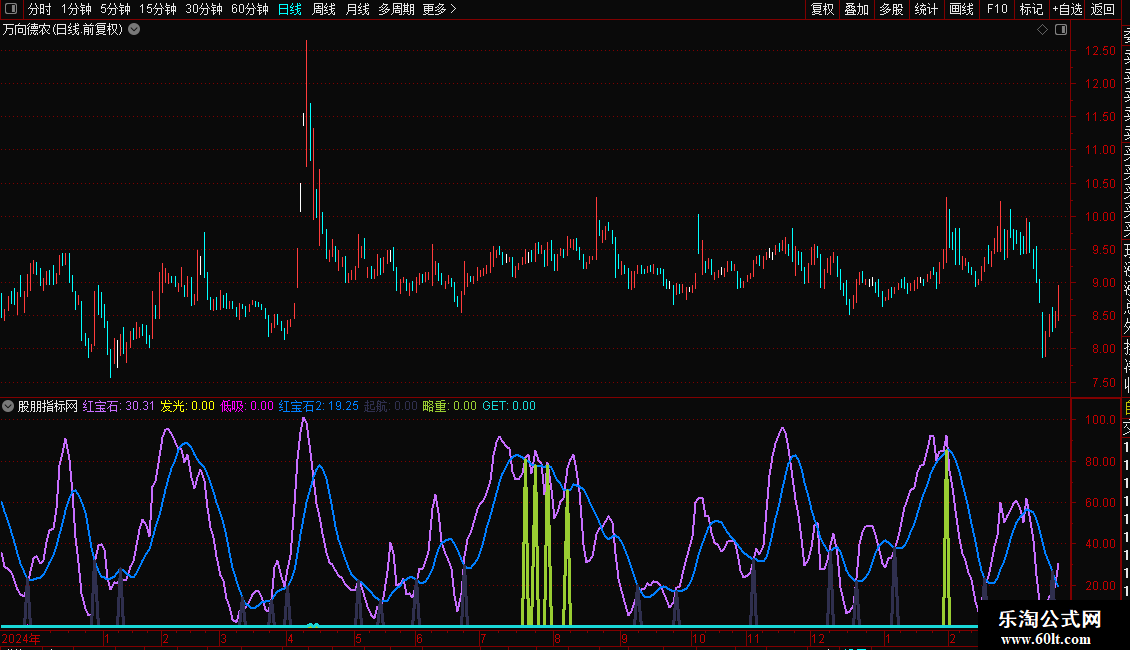Open F10 company information
This screenshot has width=1130, height=650.
point(997,9)
